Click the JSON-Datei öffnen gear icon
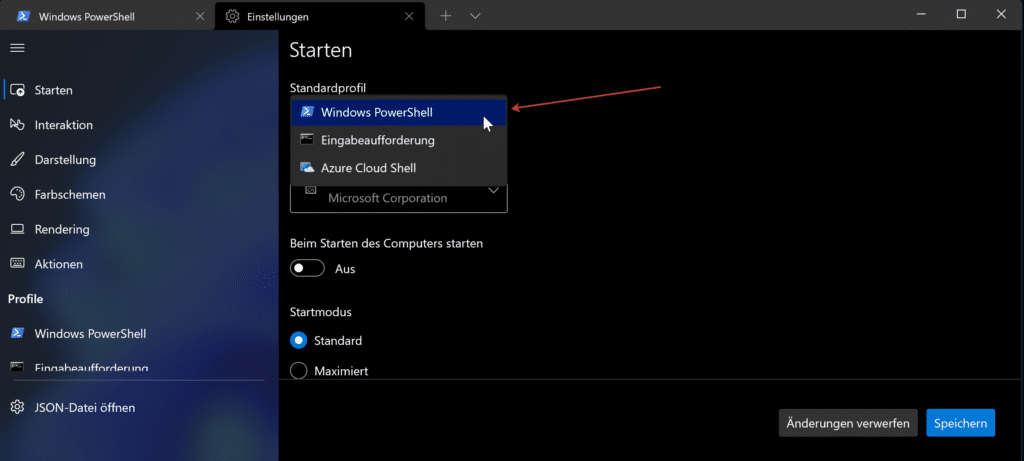The height and width of the screenshot is (461, 1024). click(x=17, y=407)
